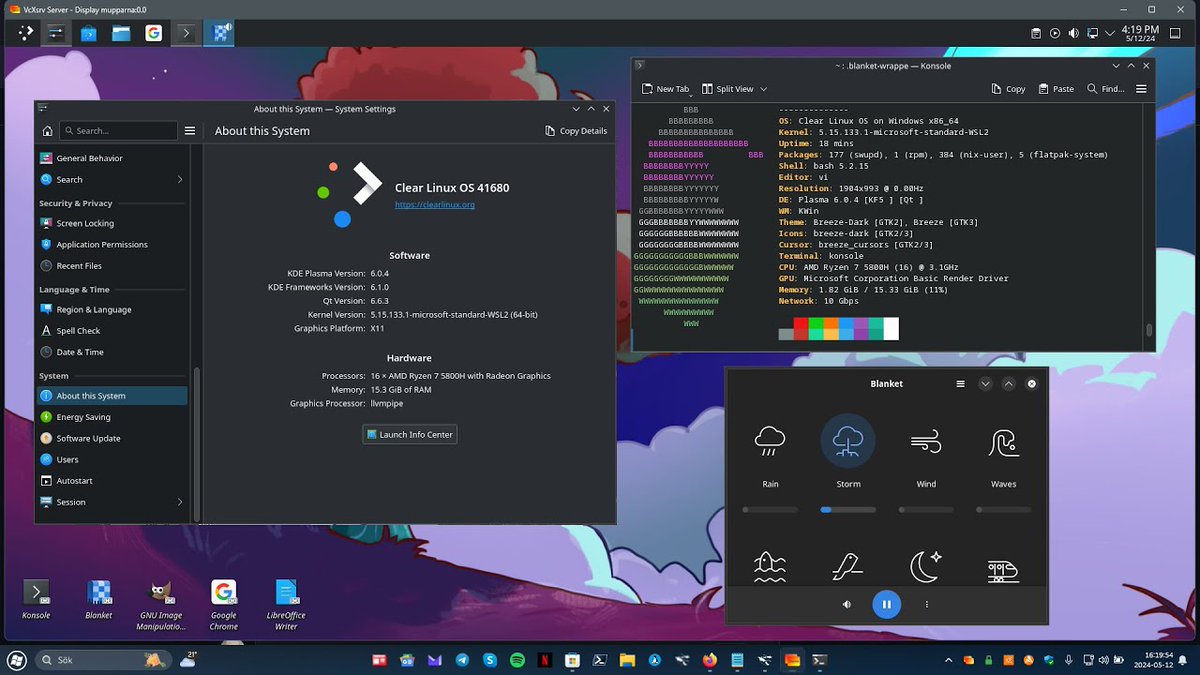Click the Konsole vertical scrollbar
Viewport: 1200px width, 675px height.
[x=1150, y=330]
